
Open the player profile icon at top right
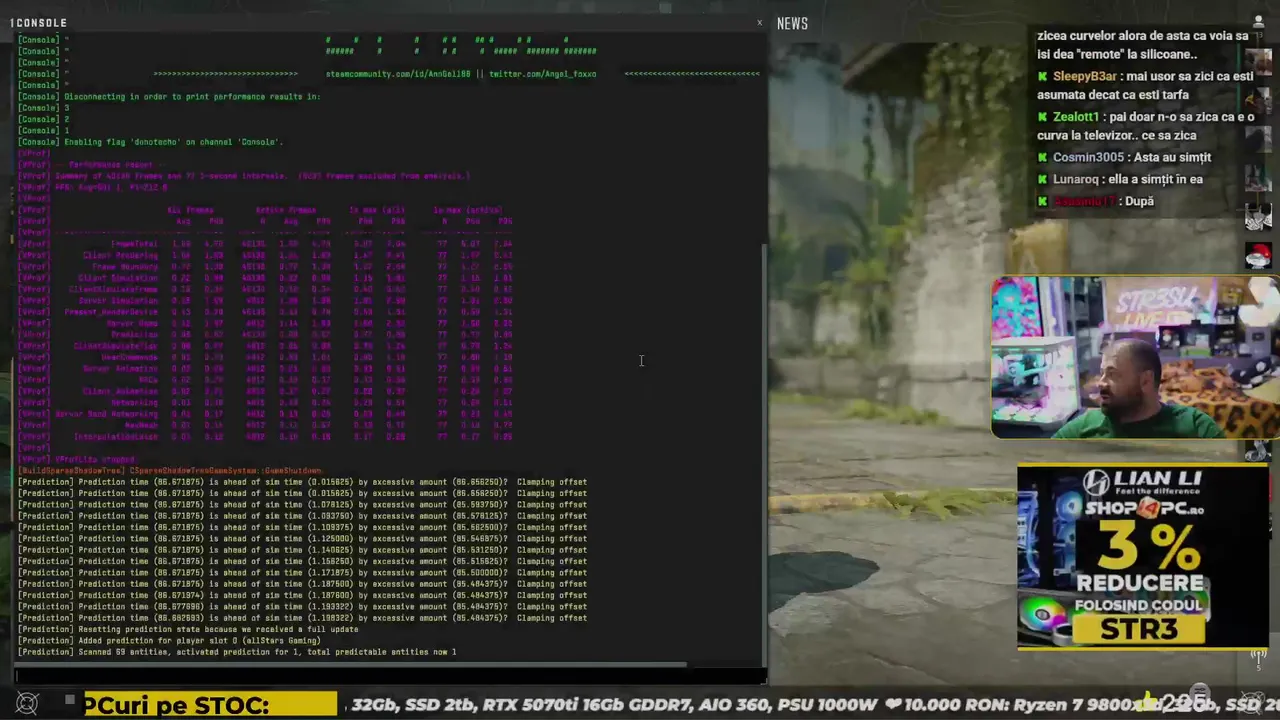tap(1258, 21)
